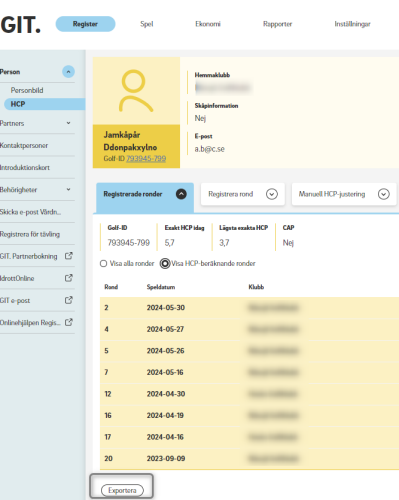399x500 pixels.
Task: Expand Manuell HCP-justering chevron
Action: [384, 194]
